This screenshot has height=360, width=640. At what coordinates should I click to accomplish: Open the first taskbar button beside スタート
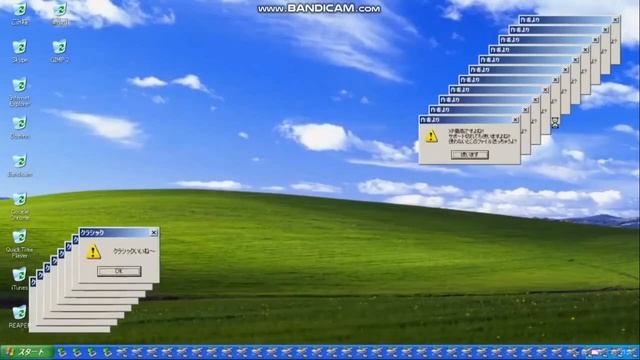pyautogui.click(x=61, y=352)
